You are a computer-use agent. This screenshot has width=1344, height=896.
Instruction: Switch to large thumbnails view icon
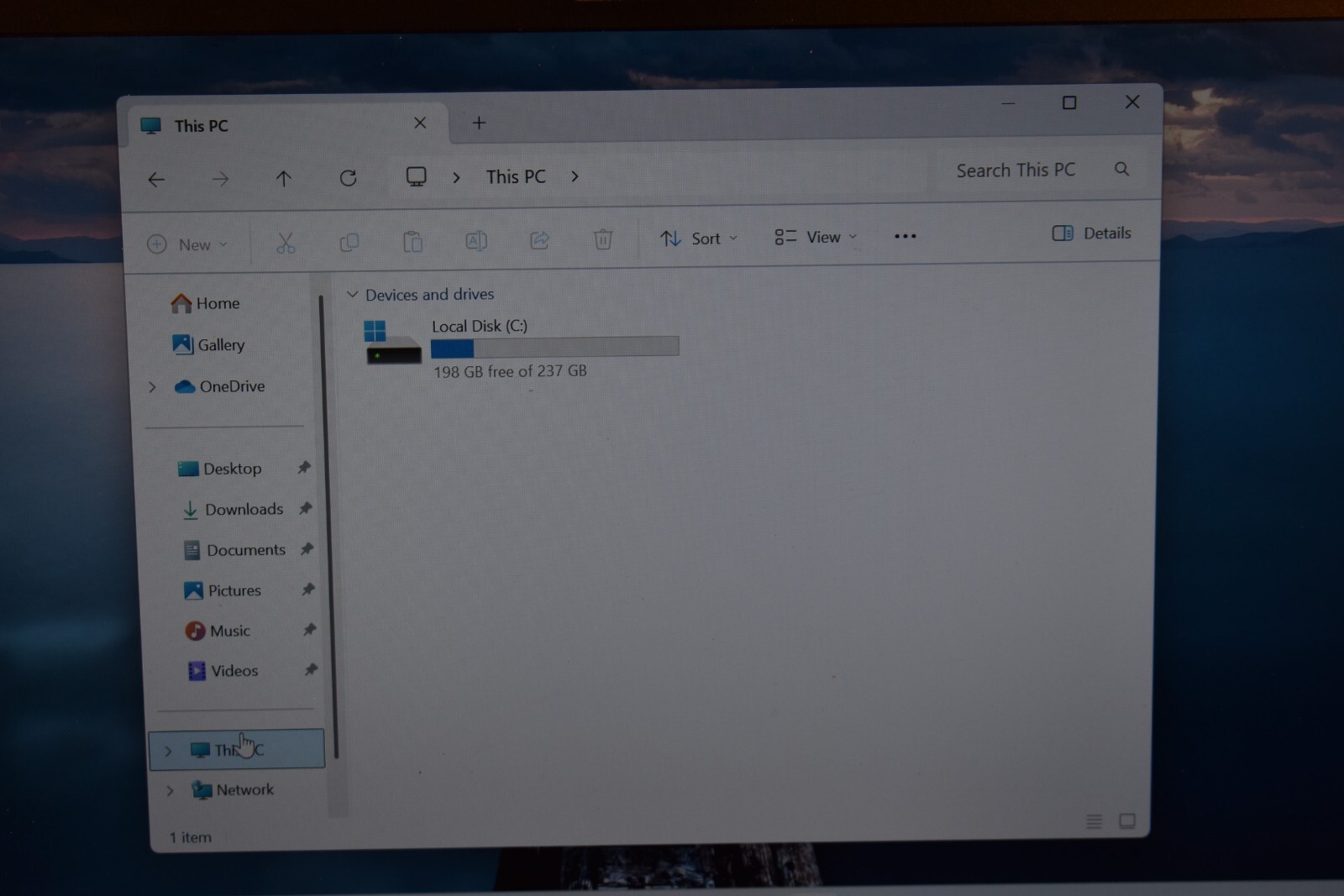click(1127, 820)
